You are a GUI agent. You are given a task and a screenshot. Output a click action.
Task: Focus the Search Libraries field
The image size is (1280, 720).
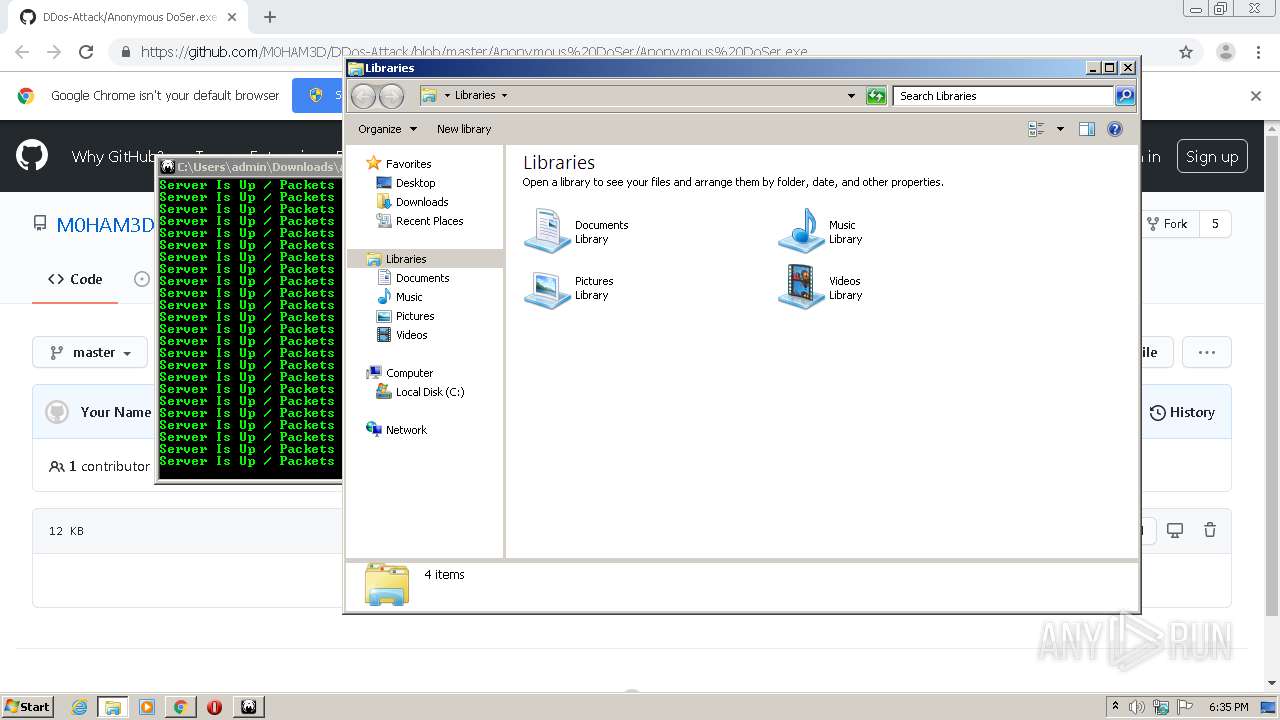pyautogui.click(x=1003, y=96)
